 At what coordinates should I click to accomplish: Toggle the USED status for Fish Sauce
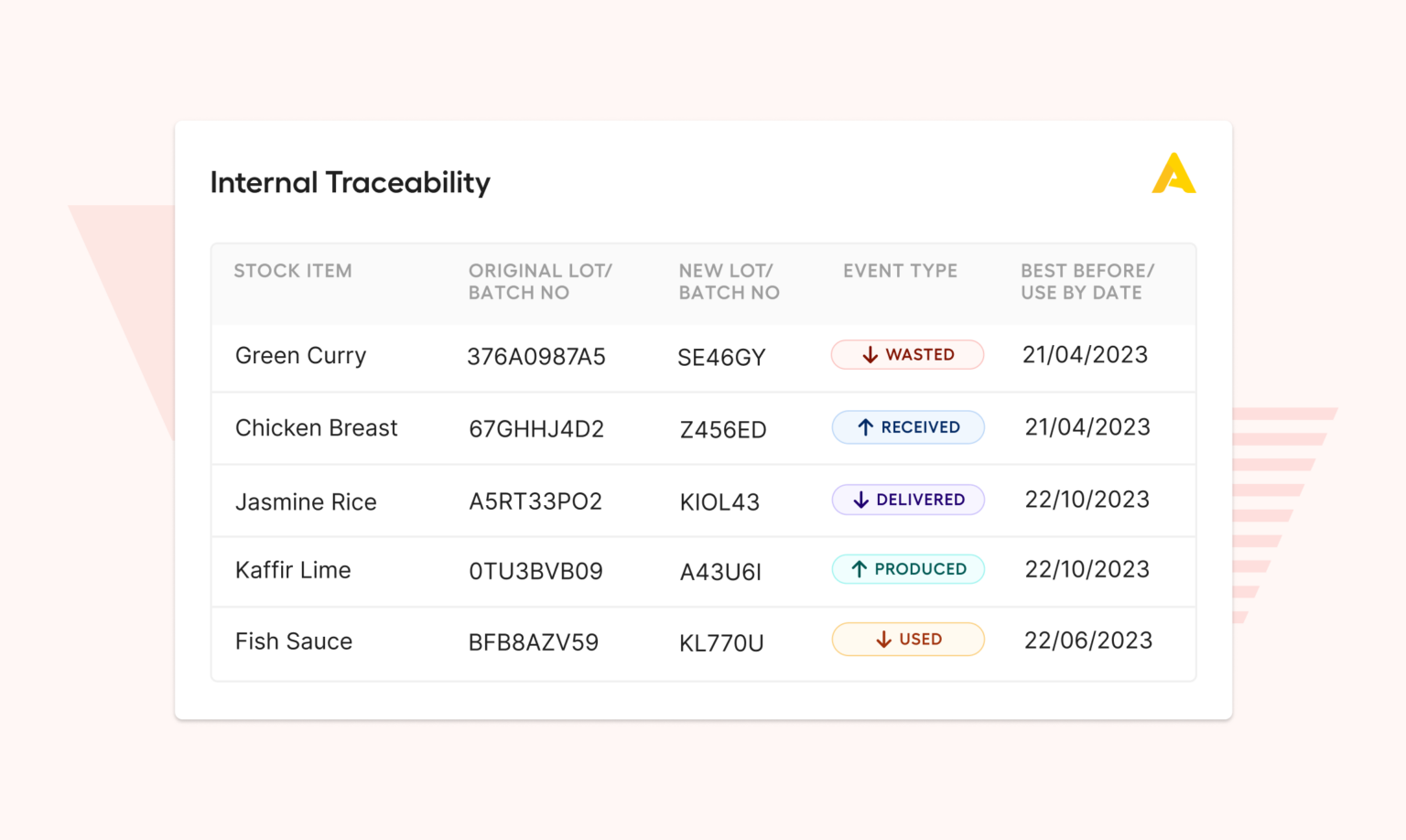click(x=907, y=640)
